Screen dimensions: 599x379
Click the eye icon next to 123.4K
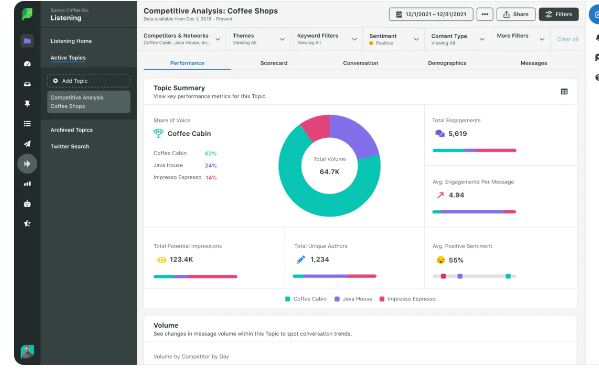pos(162,260)
